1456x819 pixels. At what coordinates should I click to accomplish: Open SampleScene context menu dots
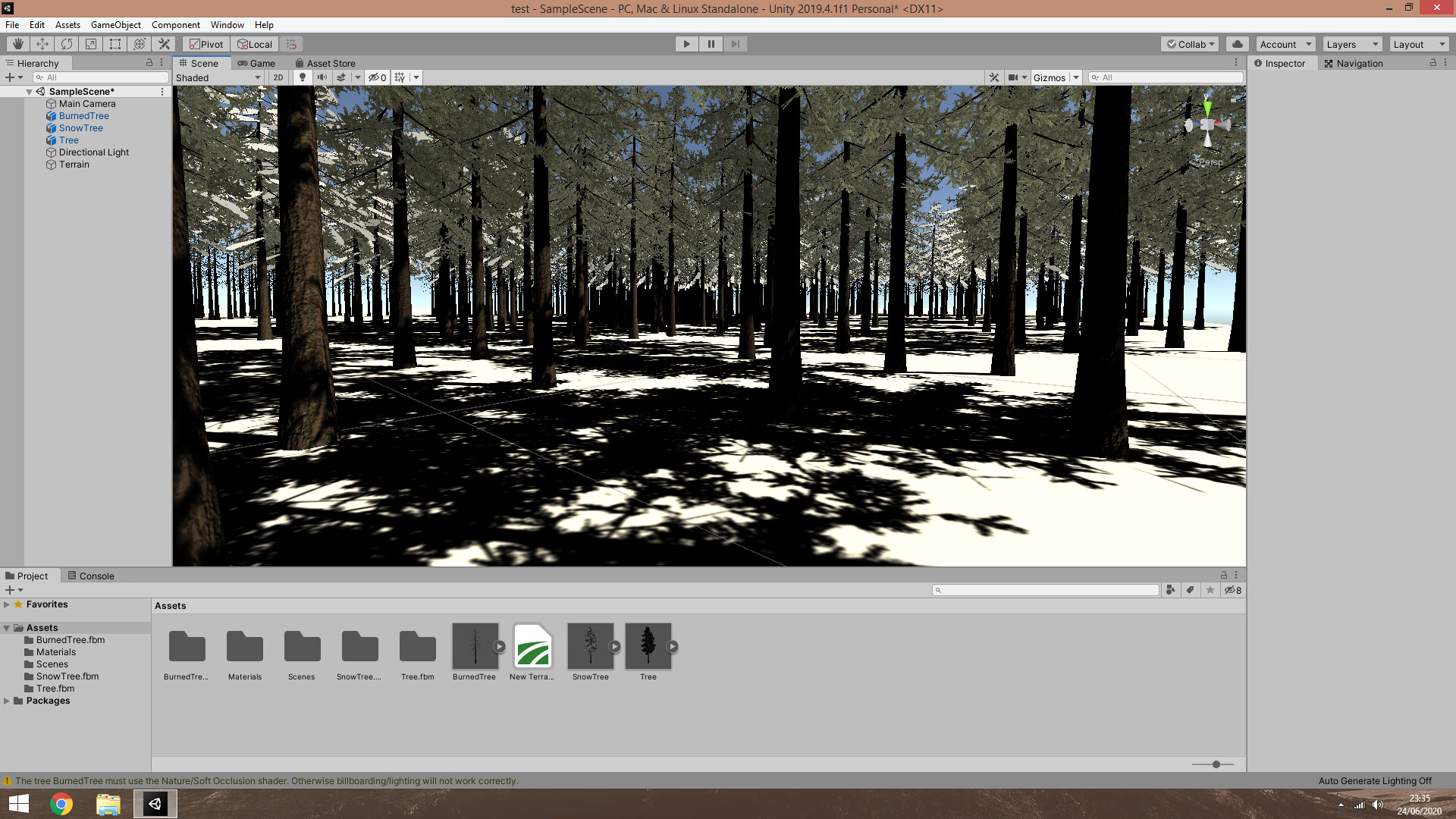(x=162, y=92)
